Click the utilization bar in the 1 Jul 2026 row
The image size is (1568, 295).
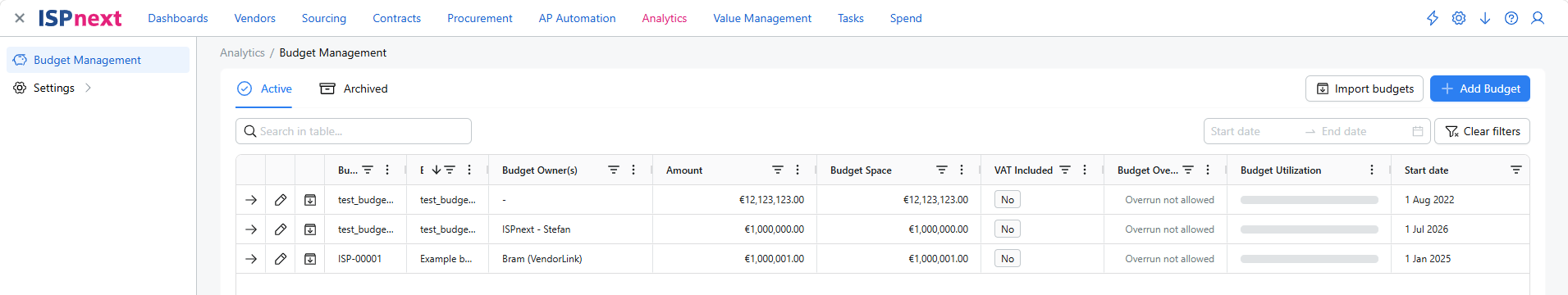coord(1310,229)
